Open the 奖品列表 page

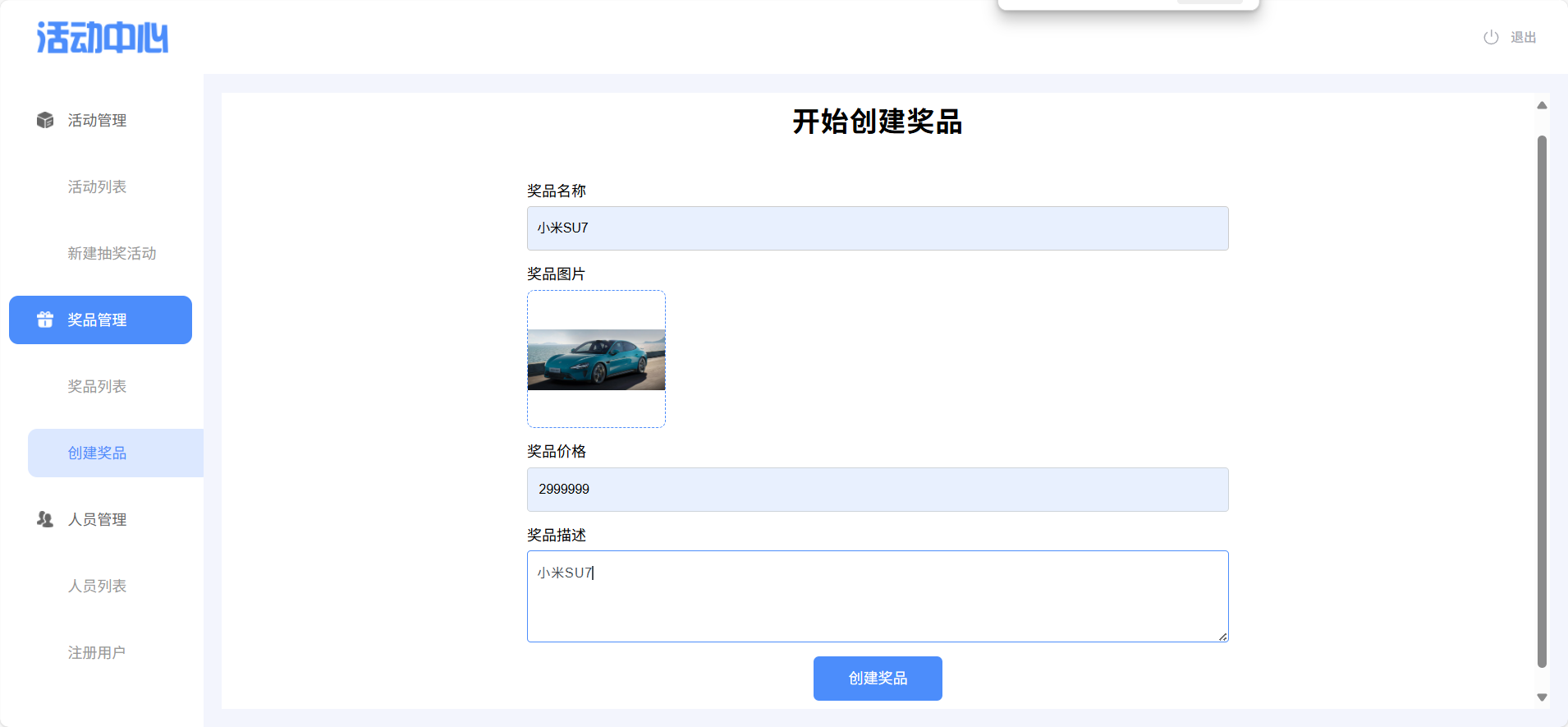coord(97,386)
